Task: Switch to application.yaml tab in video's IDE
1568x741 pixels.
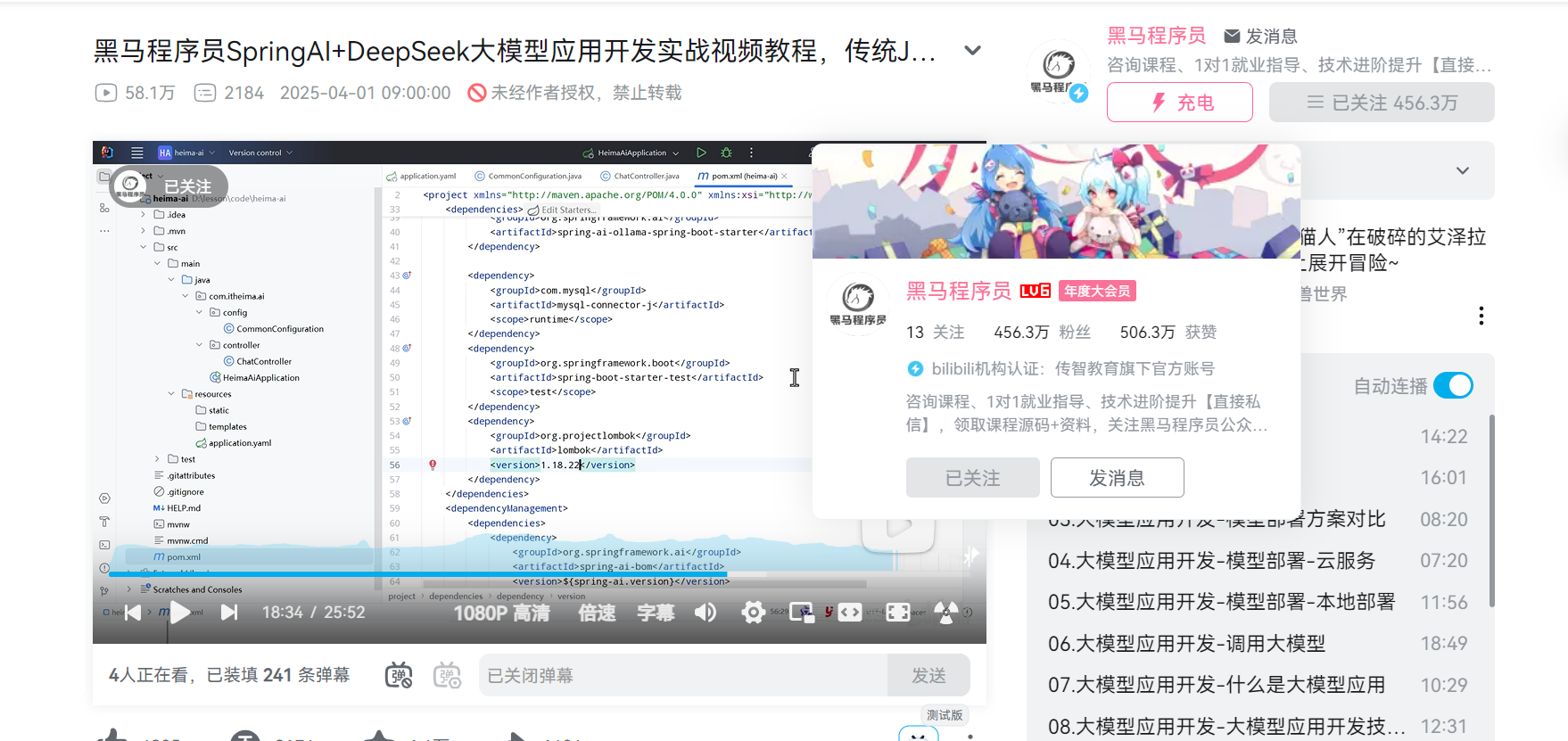Action: pos(422,176)
